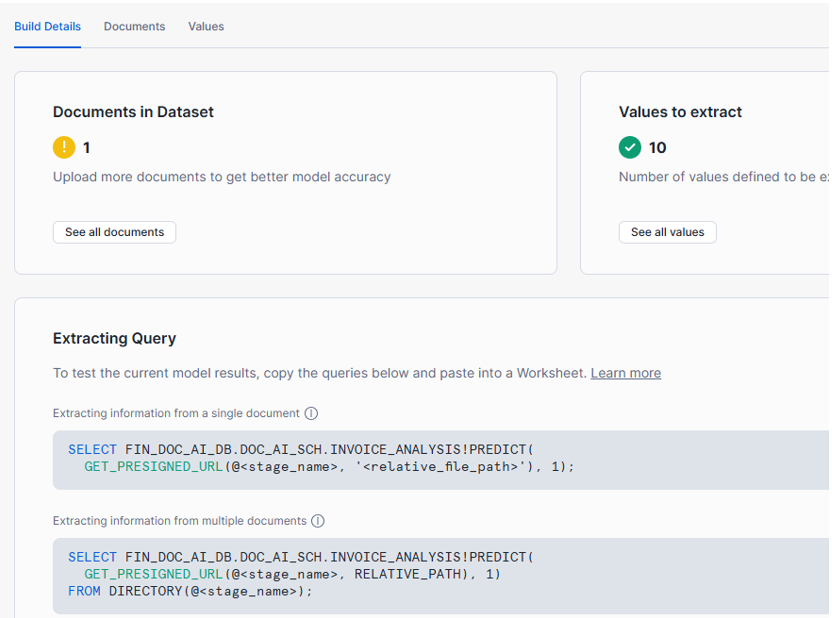Image resolution: width=832 pixels, height=618 pixels.
Task: Click the values count number 10
Action: pyautogui.click(x=657, y=148)
